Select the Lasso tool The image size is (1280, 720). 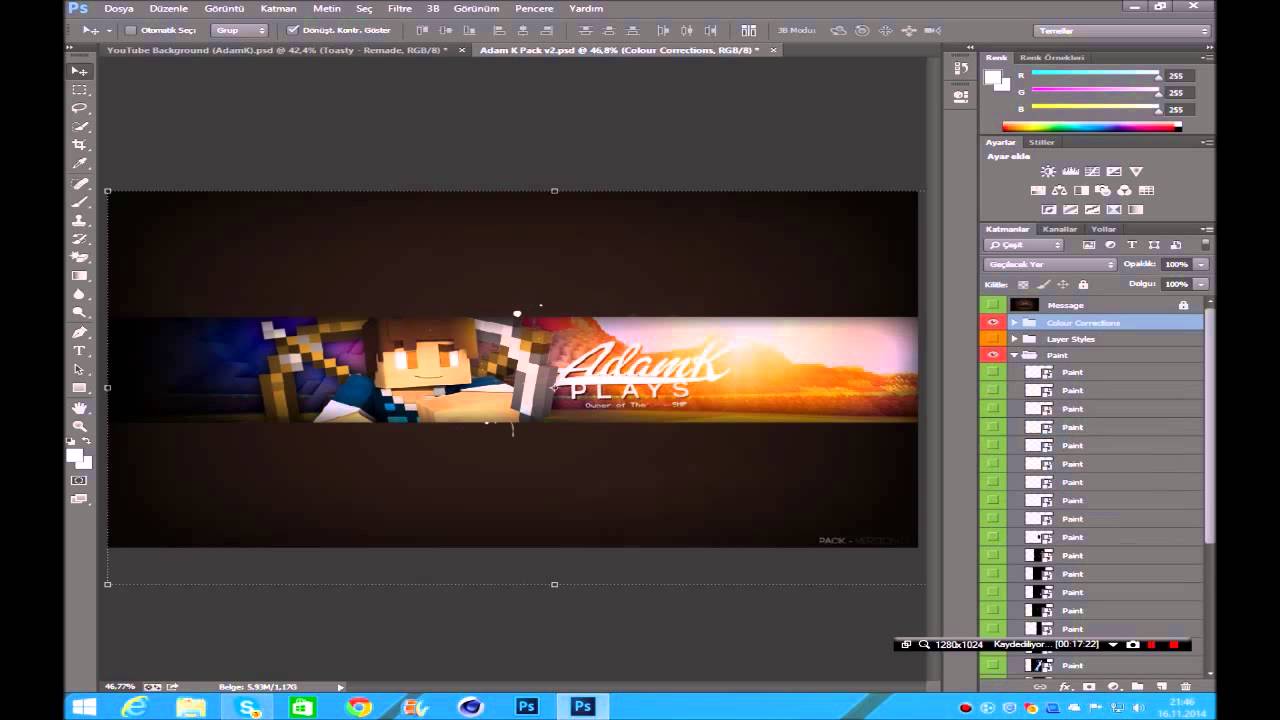79,108
